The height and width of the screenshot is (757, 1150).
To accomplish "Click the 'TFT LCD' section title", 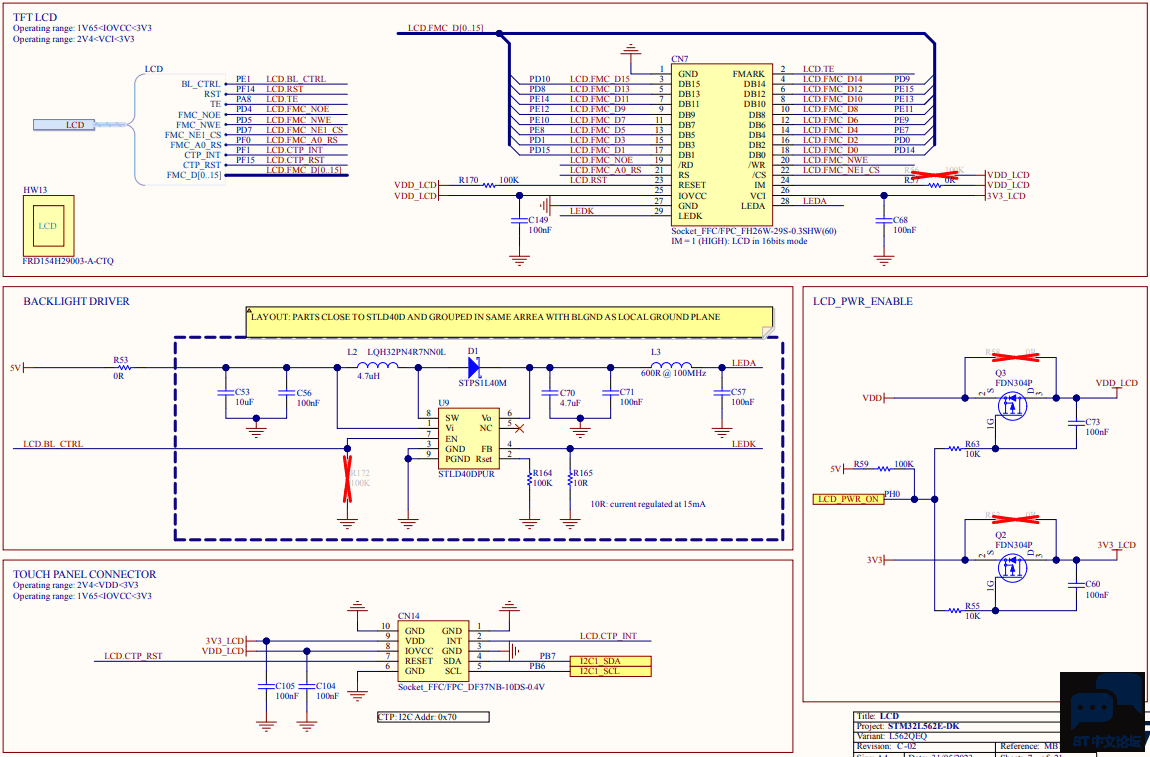I will [35, 17].
